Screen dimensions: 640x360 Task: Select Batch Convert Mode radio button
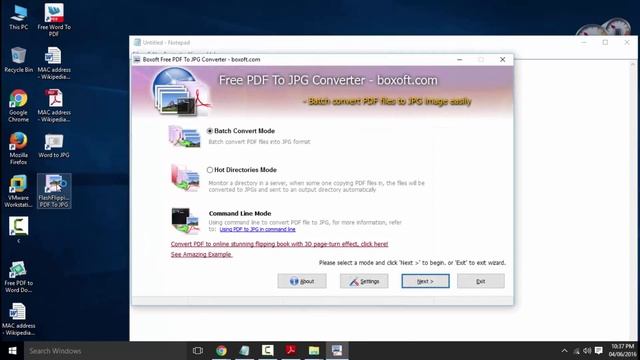pyautogui.click(x=210, y=131)
